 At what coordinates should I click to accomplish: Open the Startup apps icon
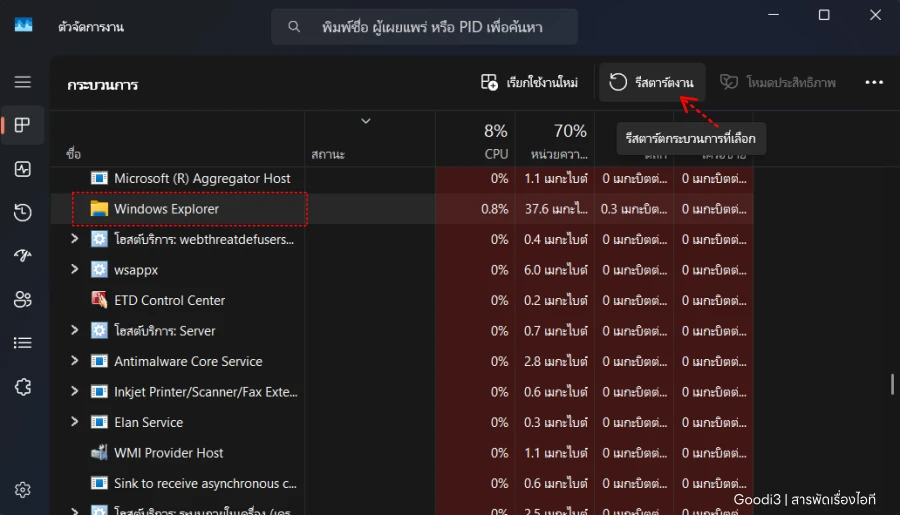23,256
